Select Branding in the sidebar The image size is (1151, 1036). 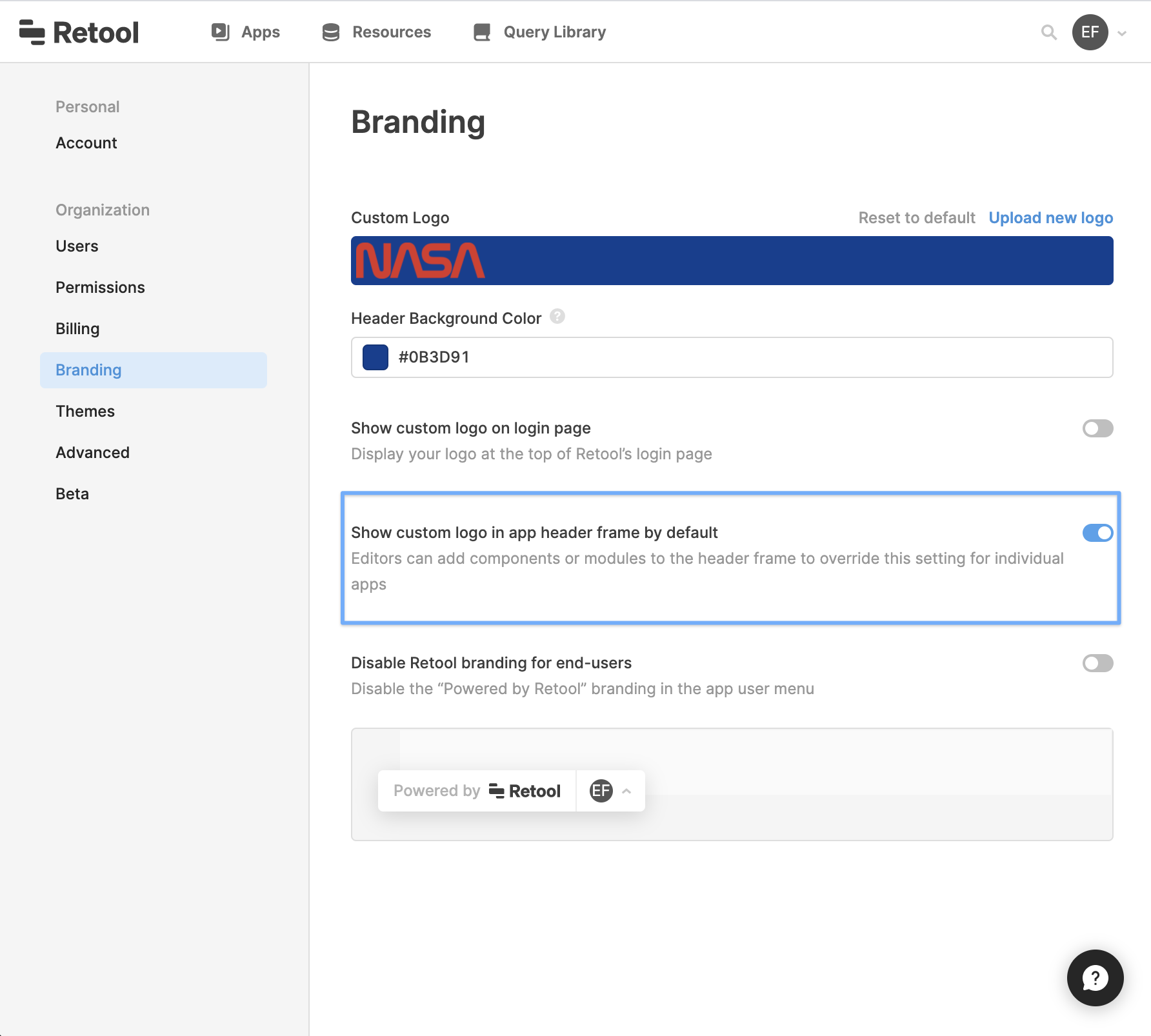click(154, 370)
